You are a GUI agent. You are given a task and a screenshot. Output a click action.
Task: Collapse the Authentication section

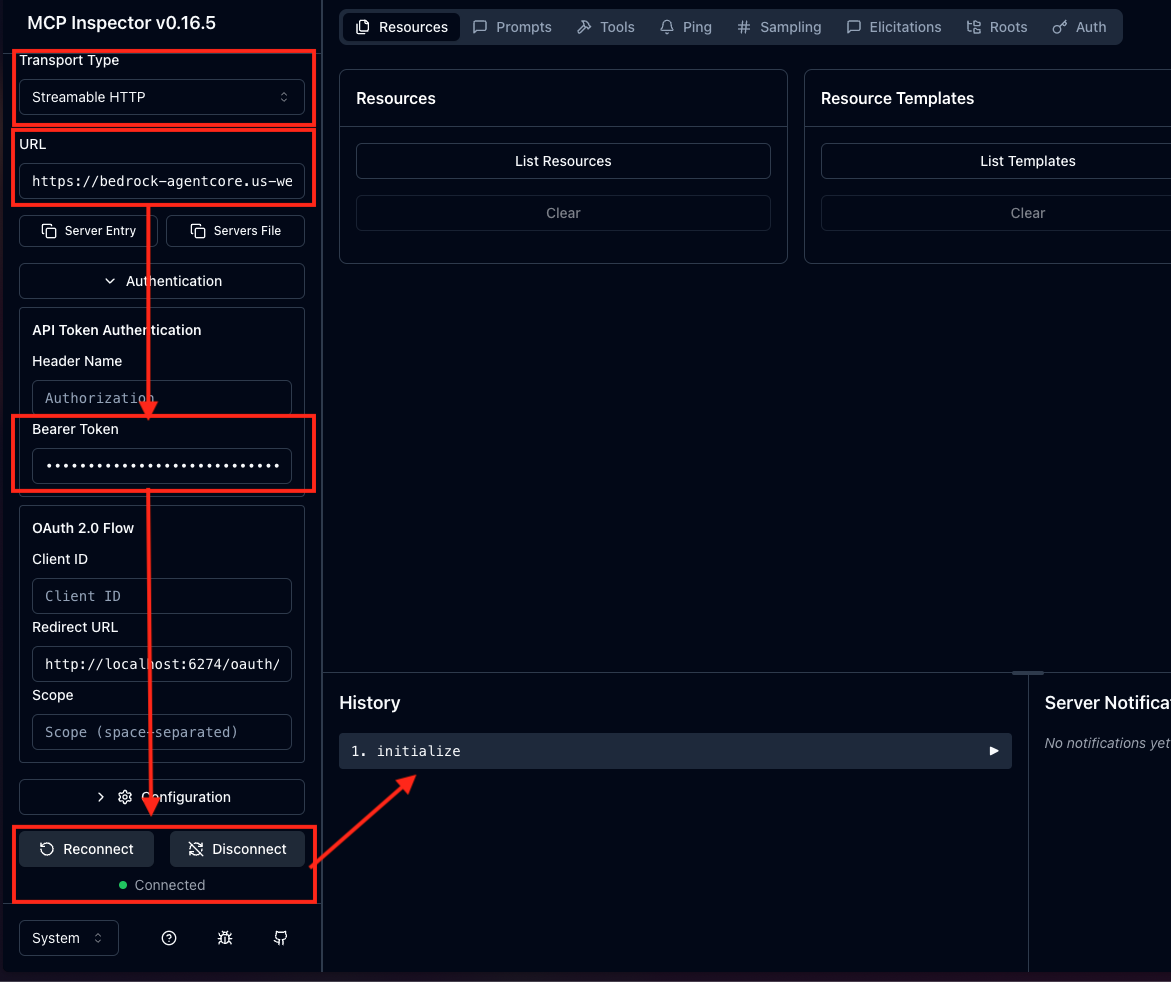(x=161, y=281)
